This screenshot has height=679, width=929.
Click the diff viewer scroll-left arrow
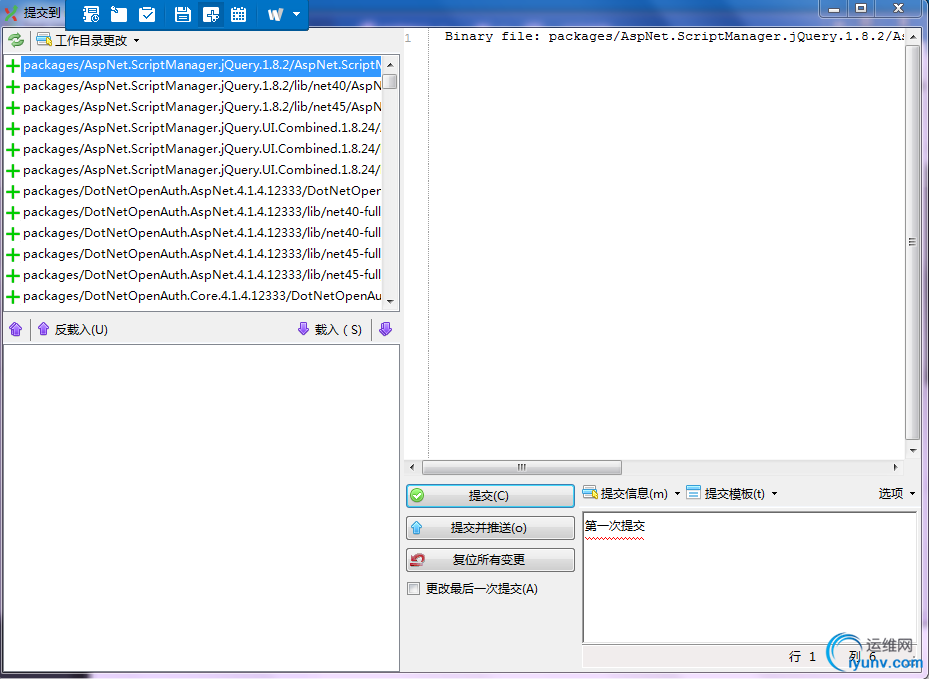coord(412,467)
